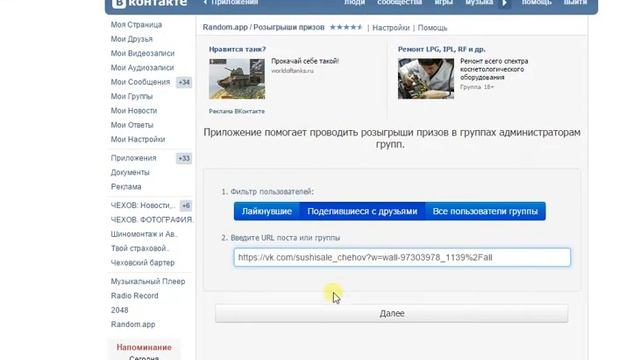Open Мои Настройки in sidebar
640x360 pixels.
pos(138,139)
